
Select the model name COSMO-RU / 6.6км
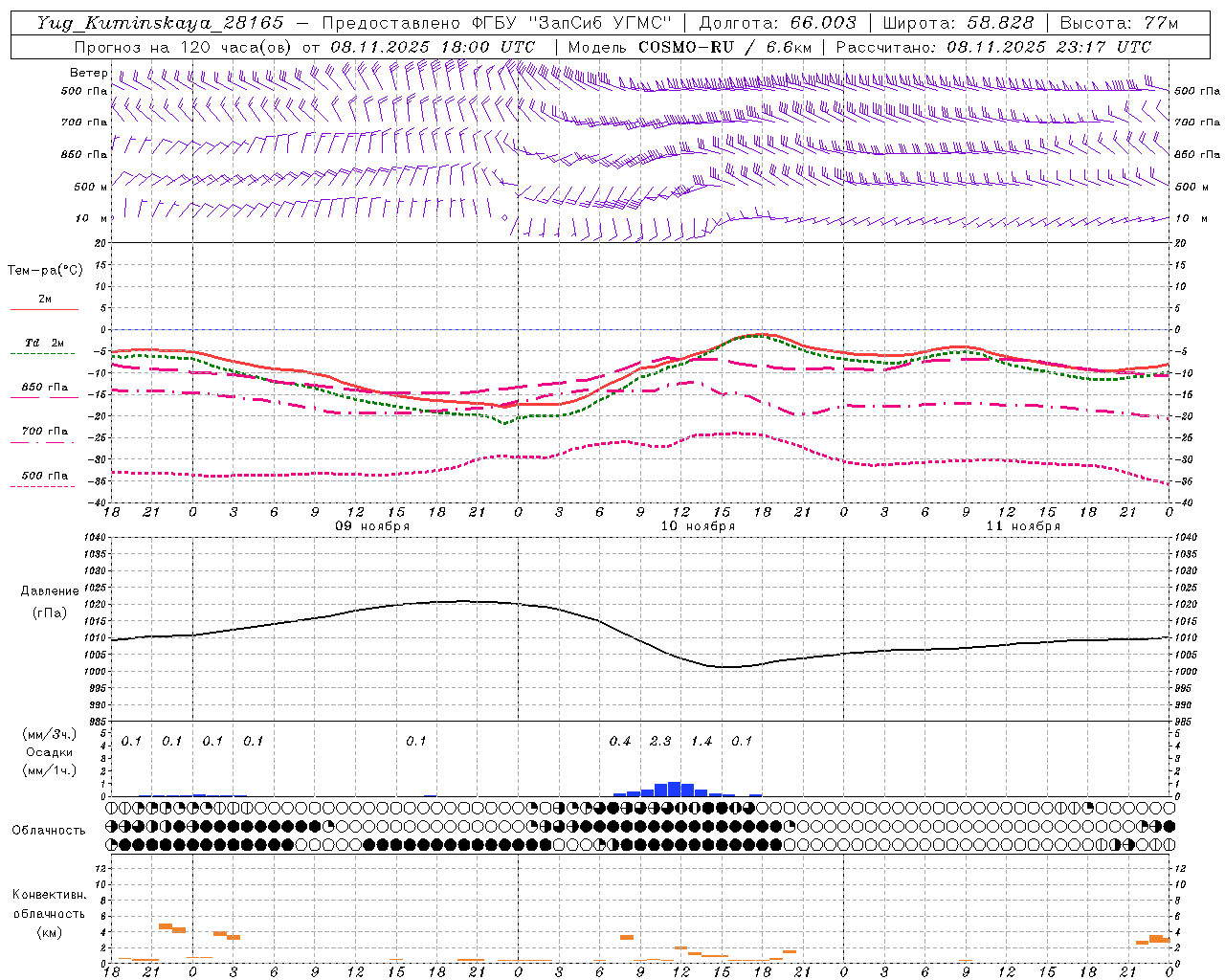coord(724,47)
